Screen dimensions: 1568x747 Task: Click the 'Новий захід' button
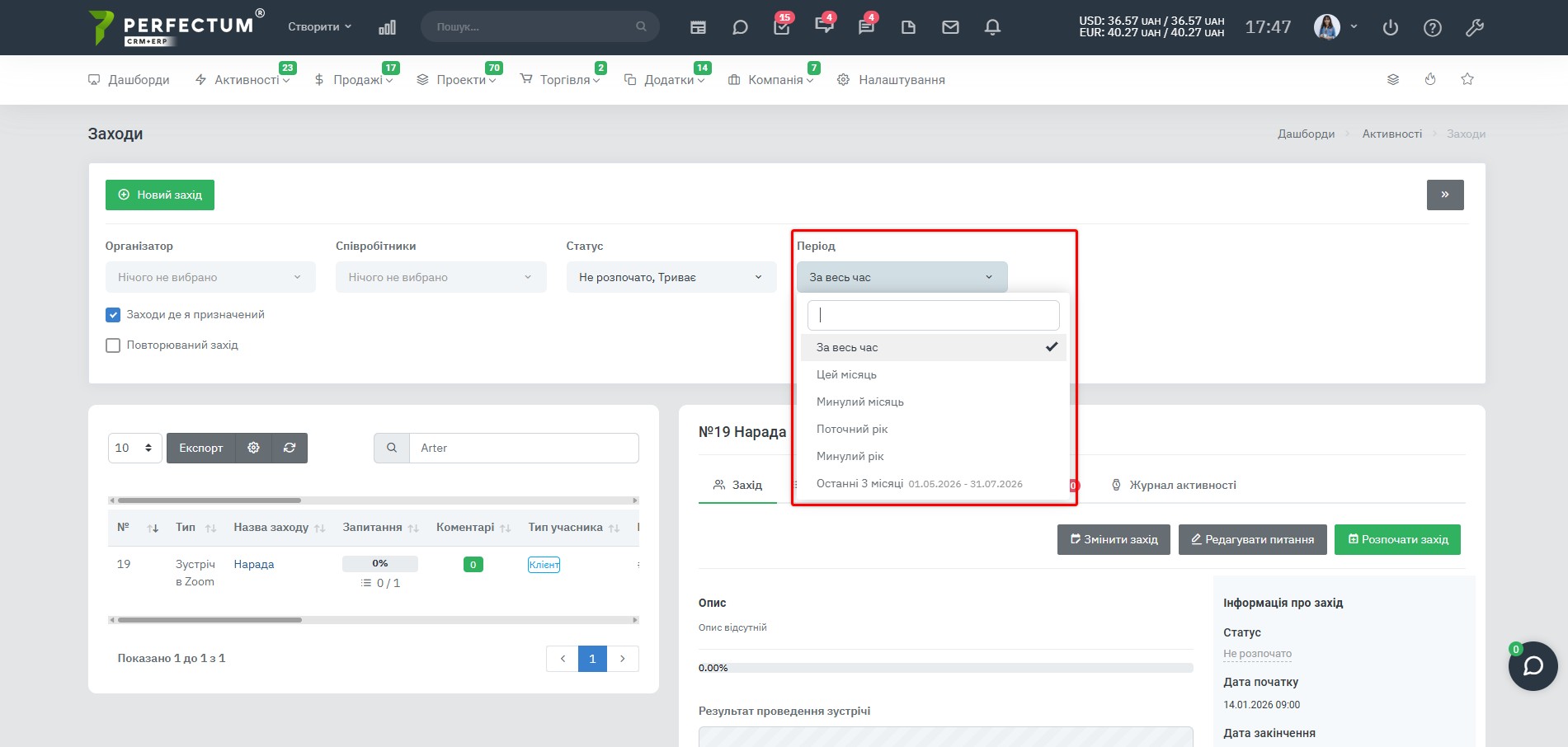pos(160,195)
